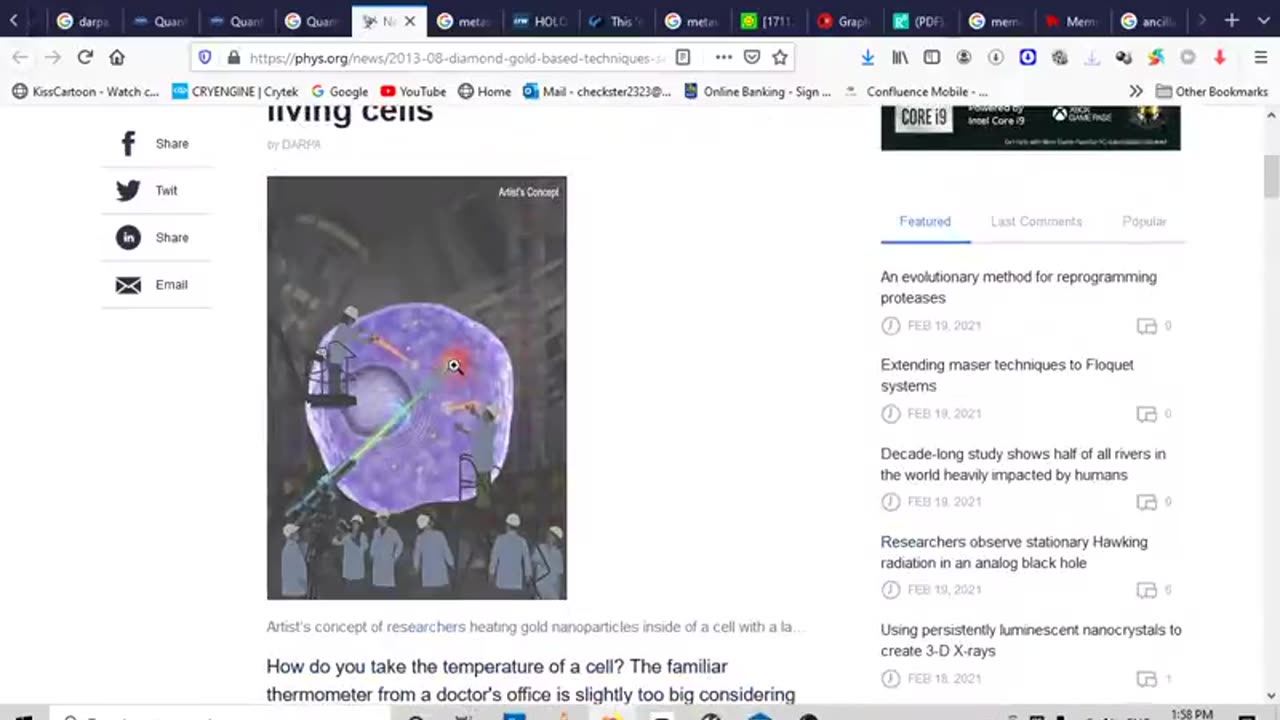Click the taskbar clock showing 1:58 PM
The height and width of the screenshot is (720, 1280).
(x=1191, y=714)
